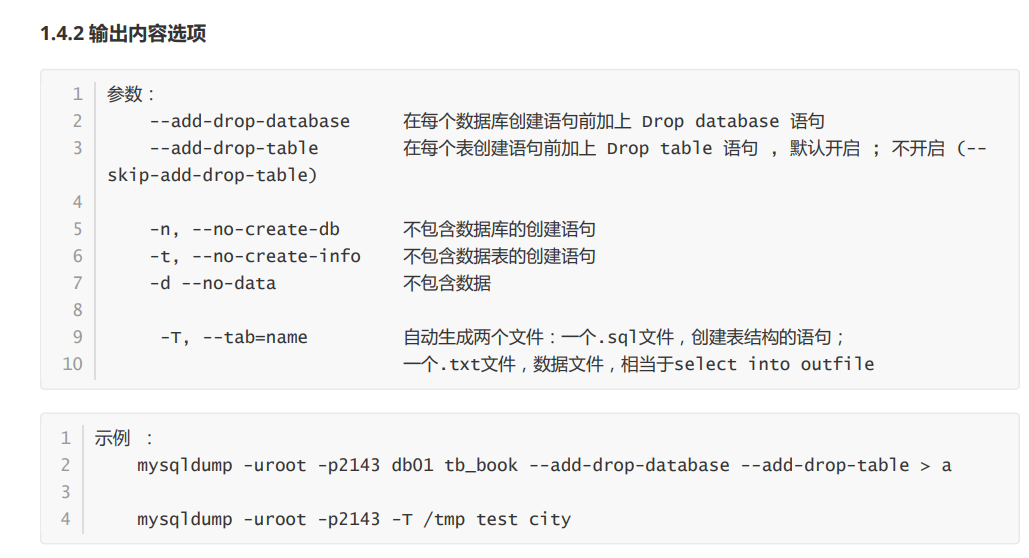Click the 不包含数据库的创建语句 description
The image size is (1029, 558).
click(498, 229)
